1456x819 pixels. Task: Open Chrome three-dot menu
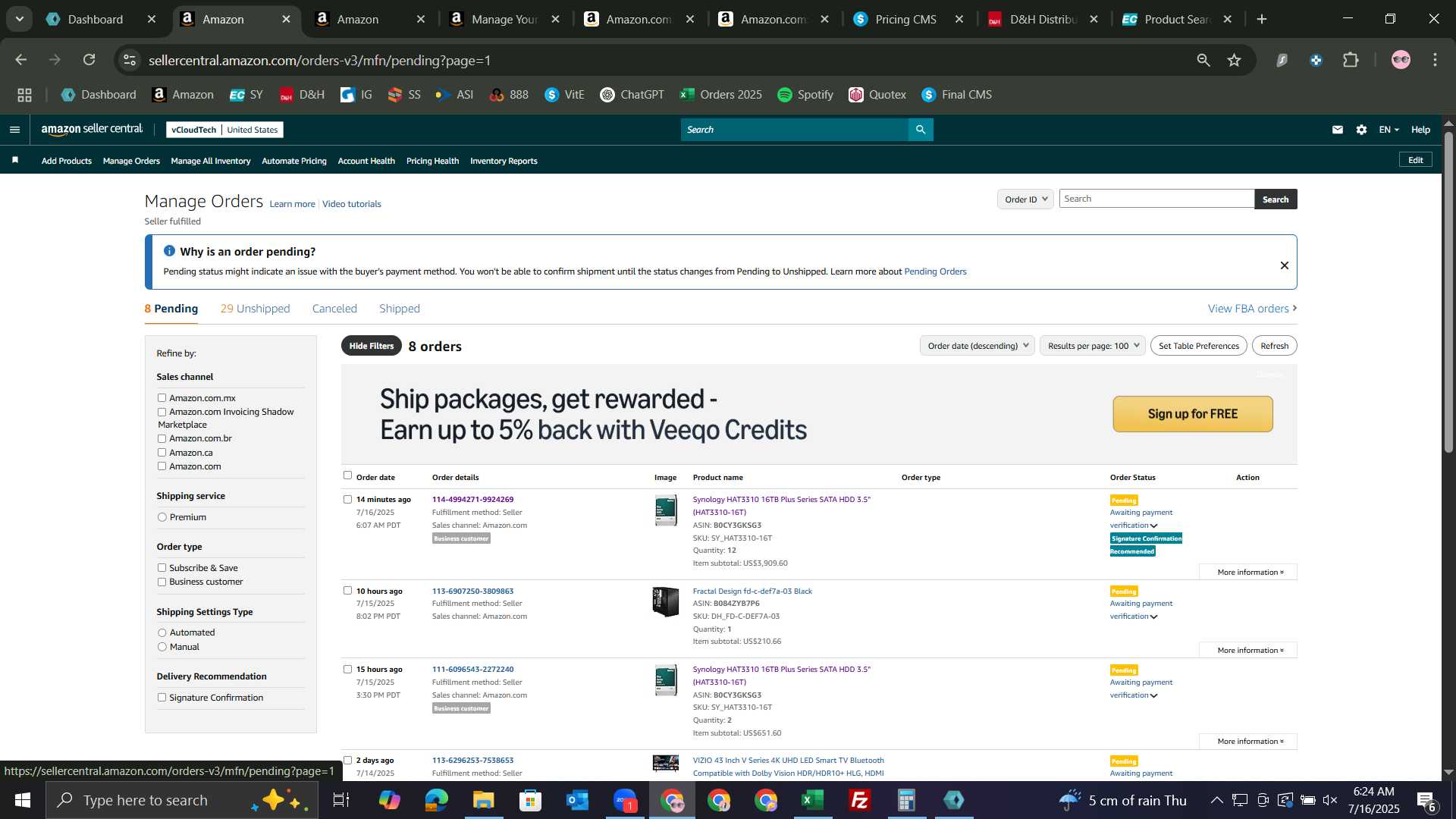pos(1435,60)
